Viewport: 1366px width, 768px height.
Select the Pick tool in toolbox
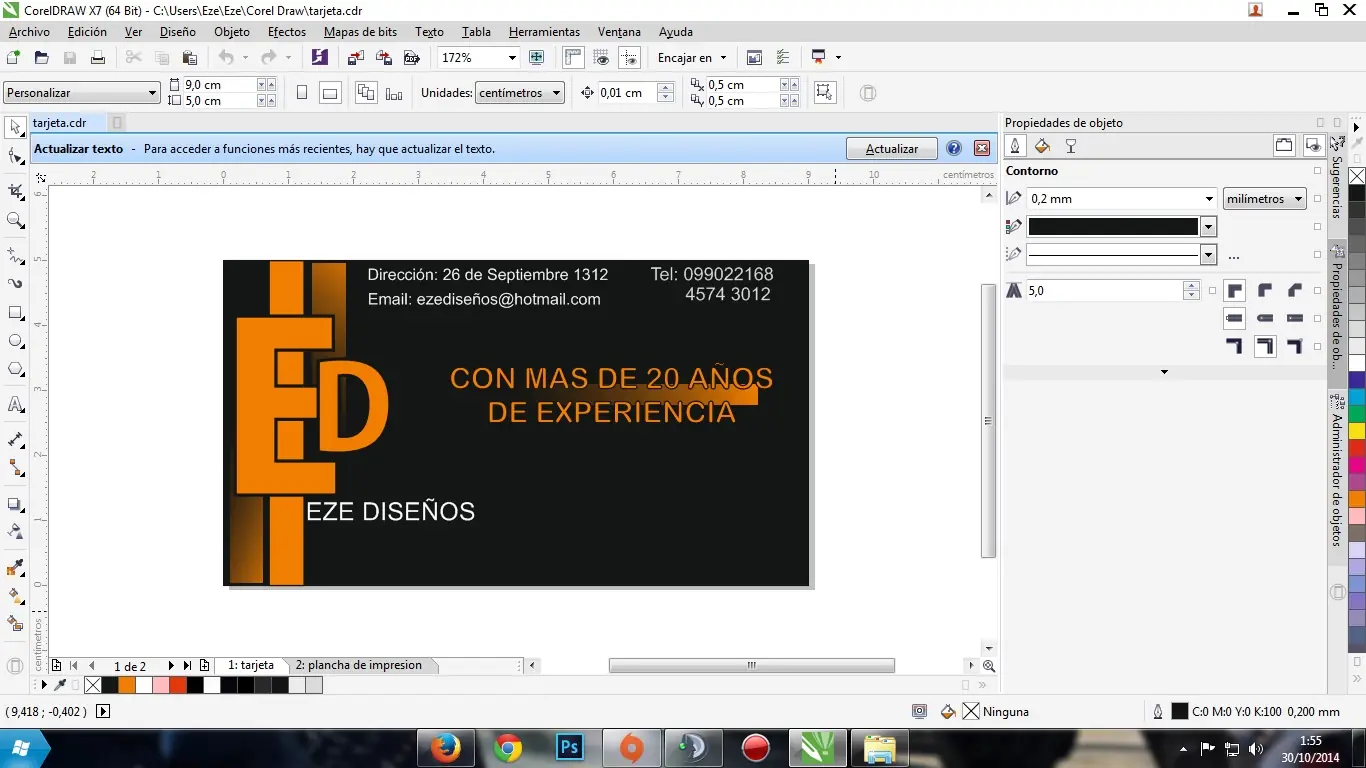[x=15, y=127]
